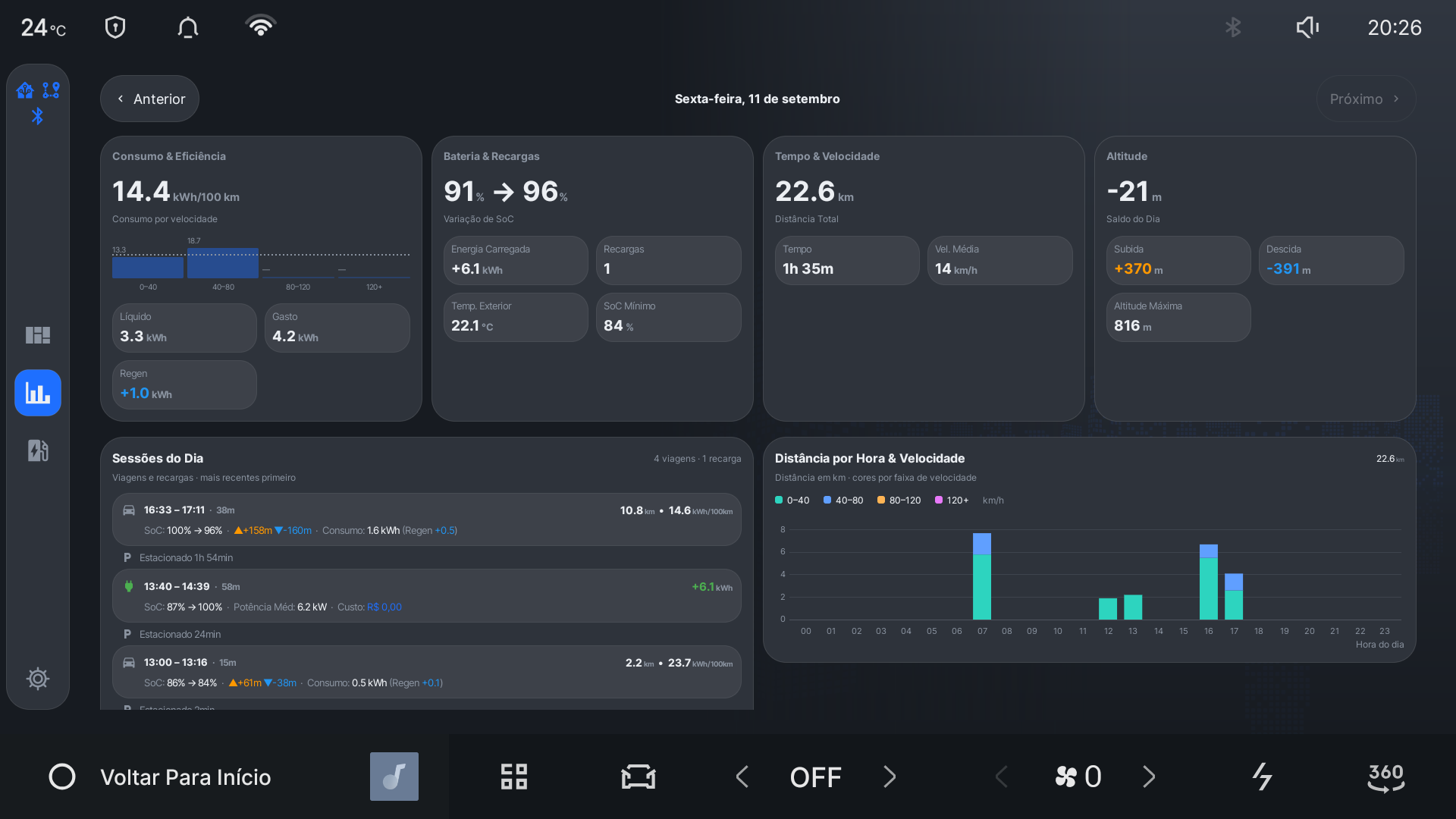Screen dimensions: 1456x819
Task: Click the Regen +1.0 kWh tile
Action: click(x=184, y=384)
